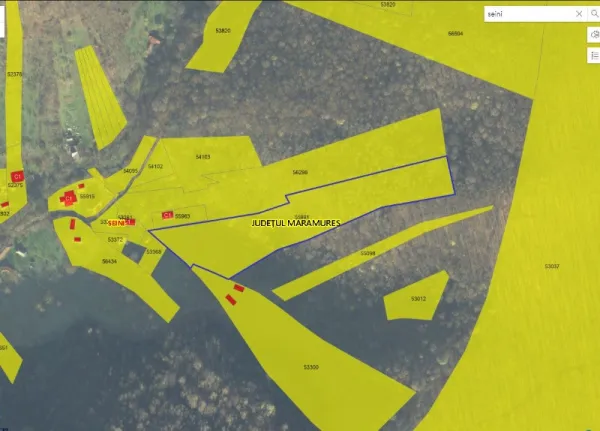The image size is (600, 431).
Task: Select parcel label 53300
Action: [x=311, y=367]
